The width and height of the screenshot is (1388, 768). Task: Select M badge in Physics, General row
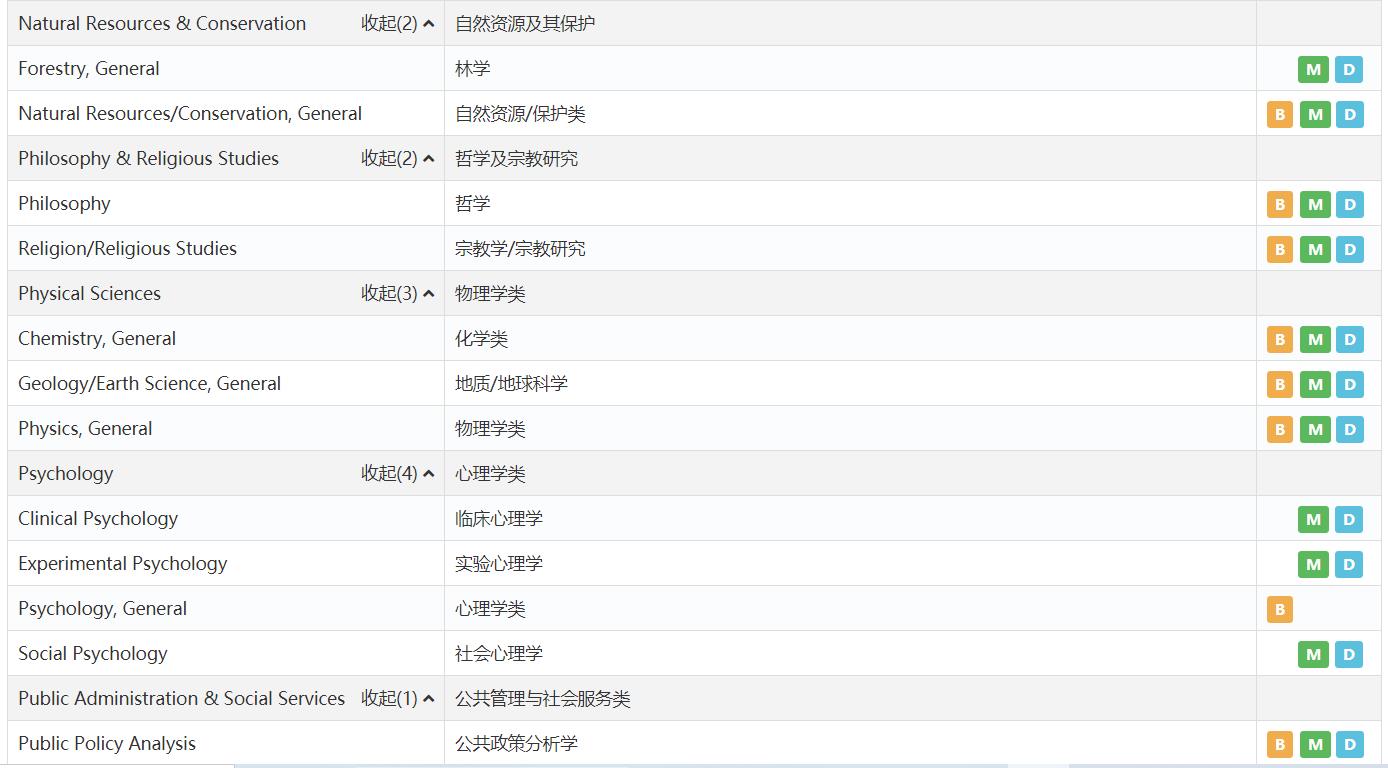click(1315, 429)
